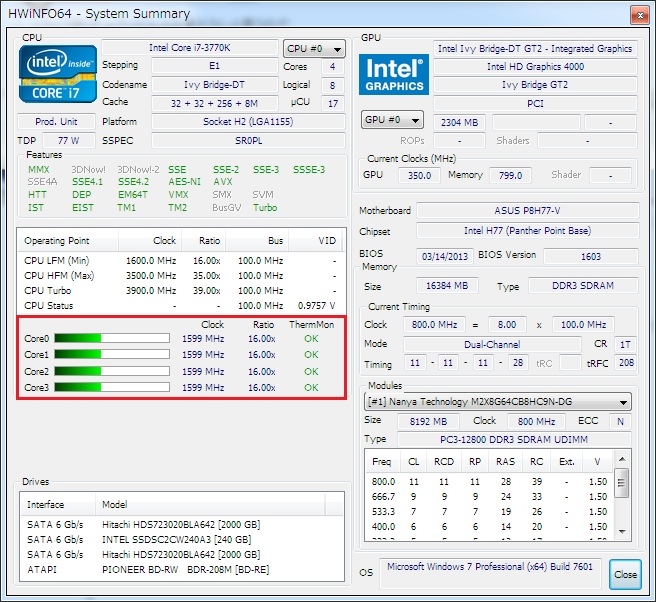The image size is (656, 602).
Task: Click the SSE4.2 feature label
Action: [133, 182]
